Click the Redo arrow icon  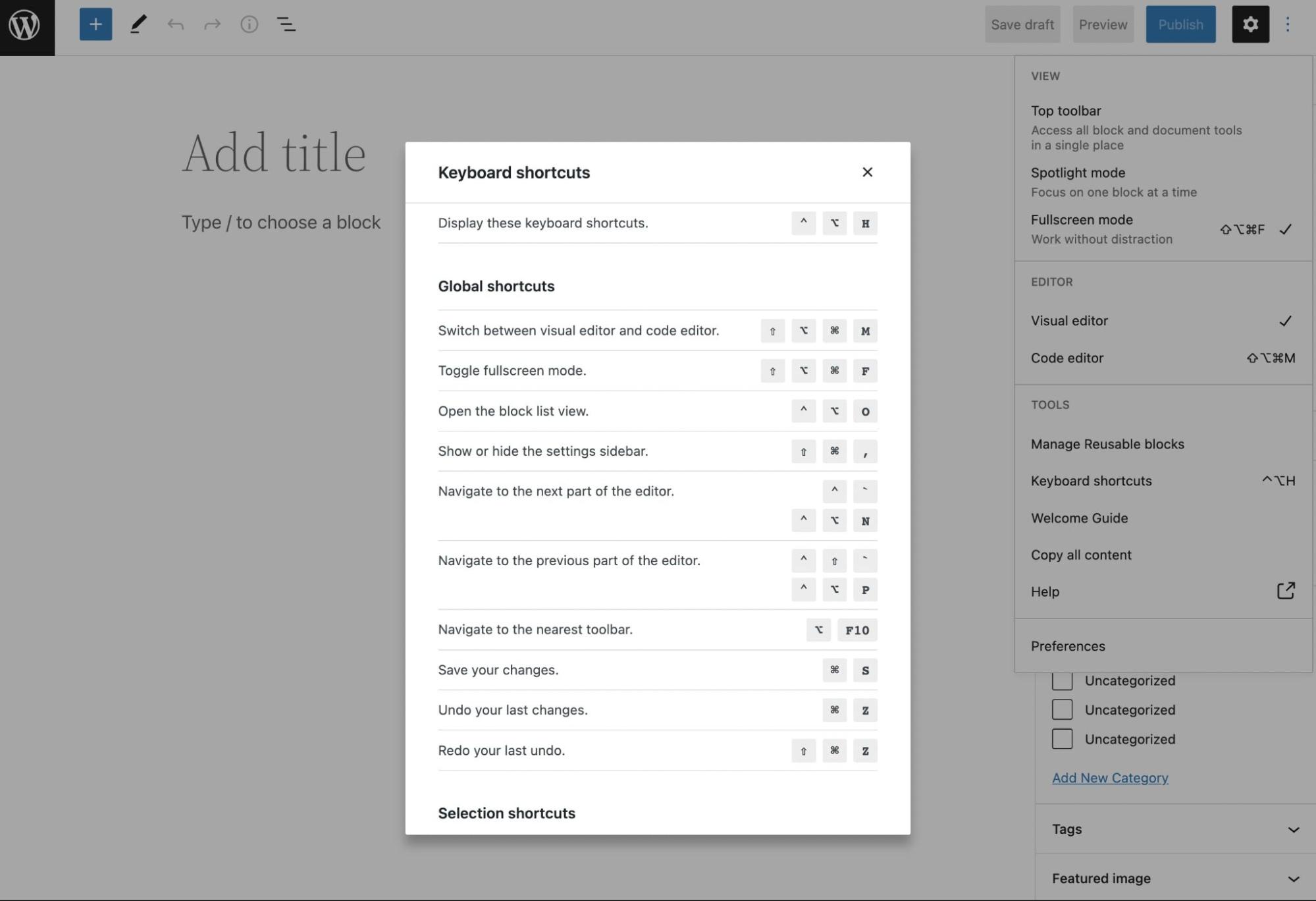pos(212,24)
